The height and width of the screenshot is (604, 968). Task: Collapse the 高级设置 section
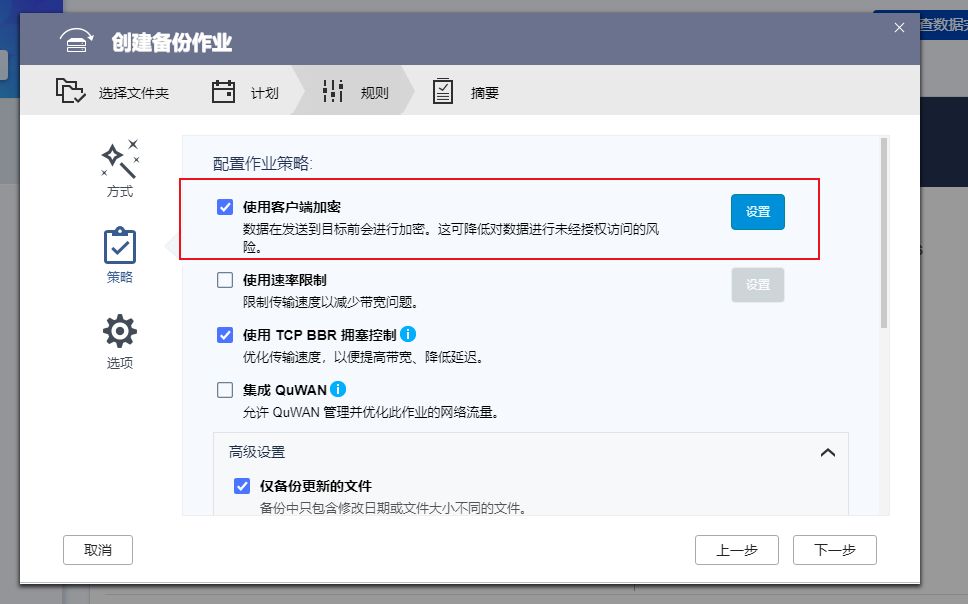[828, 452]
